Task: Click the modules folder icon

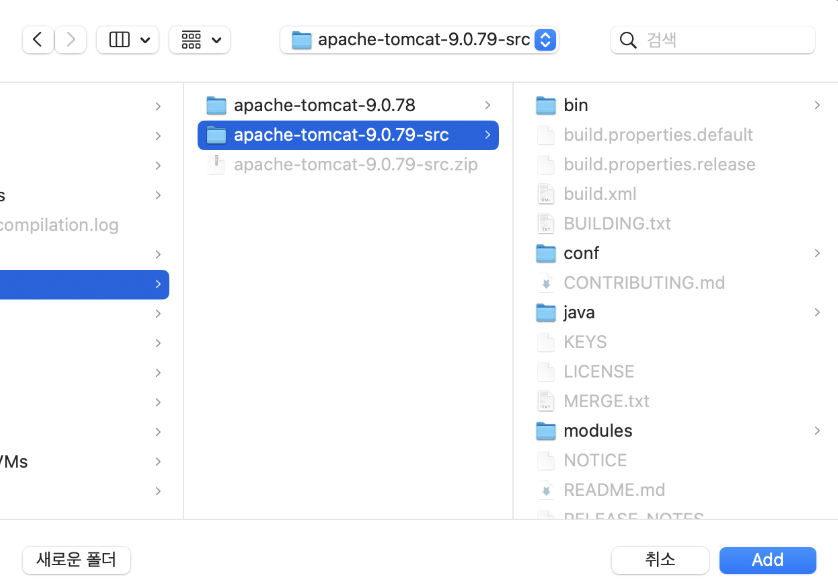Action: click(x=546, y=431)
